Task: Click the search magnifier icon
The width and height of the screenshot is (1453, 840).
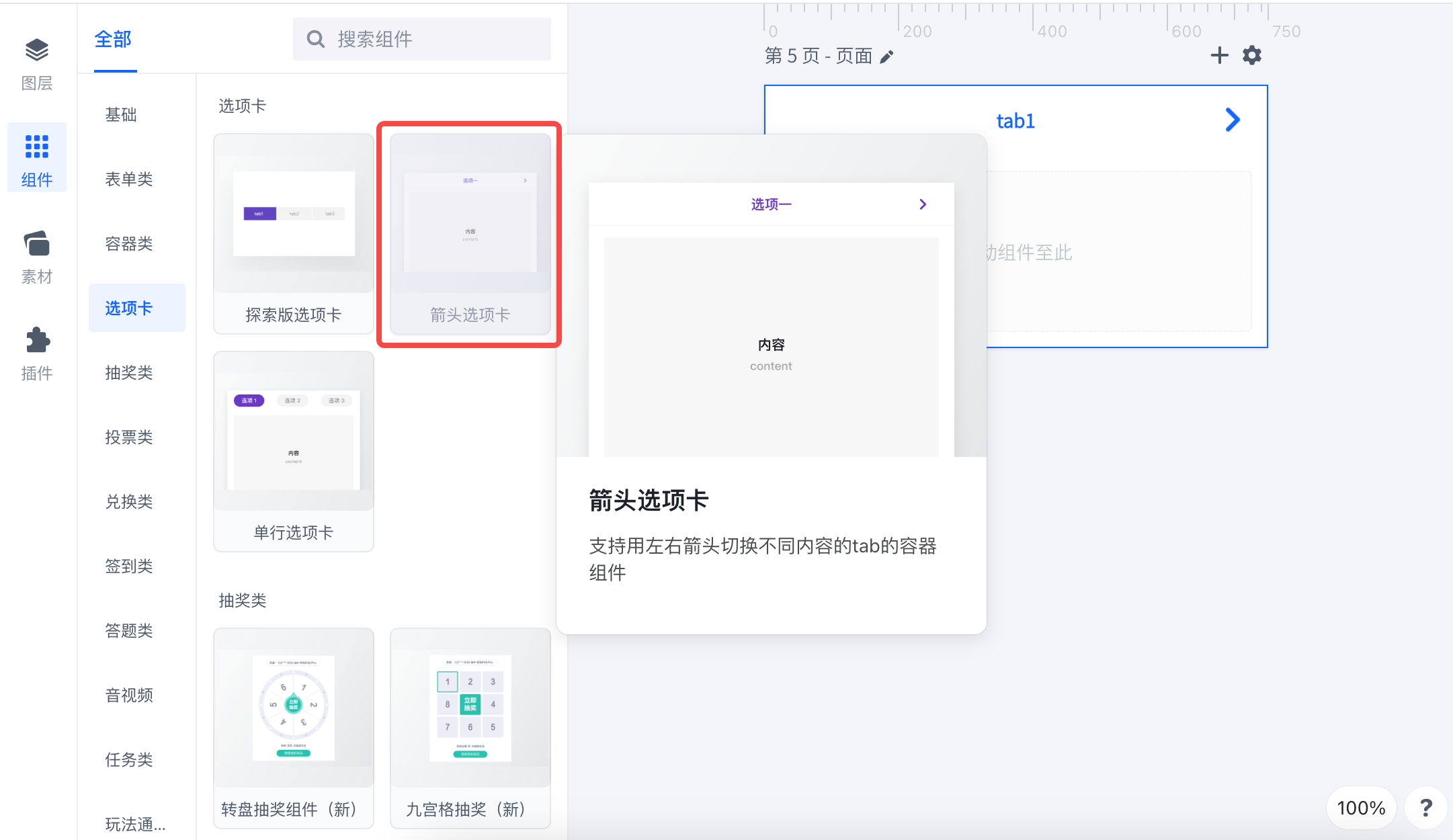Action: point(315,39)
